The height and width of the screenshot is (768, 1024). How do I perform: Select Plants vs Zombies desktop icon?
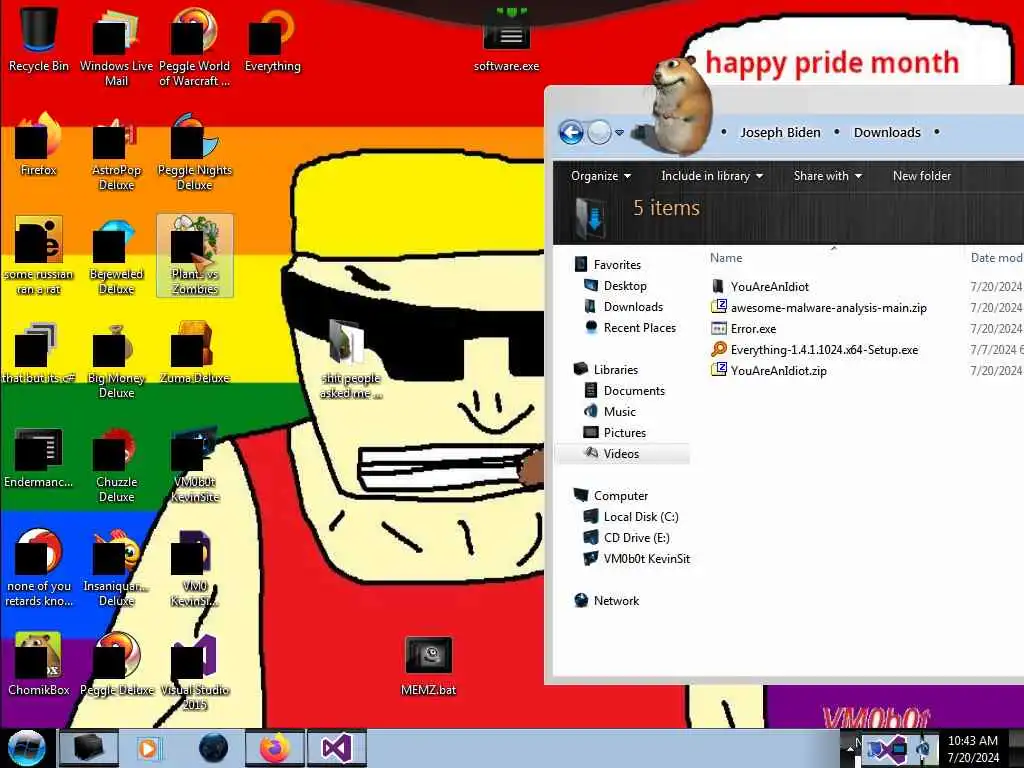click(195, 255)
